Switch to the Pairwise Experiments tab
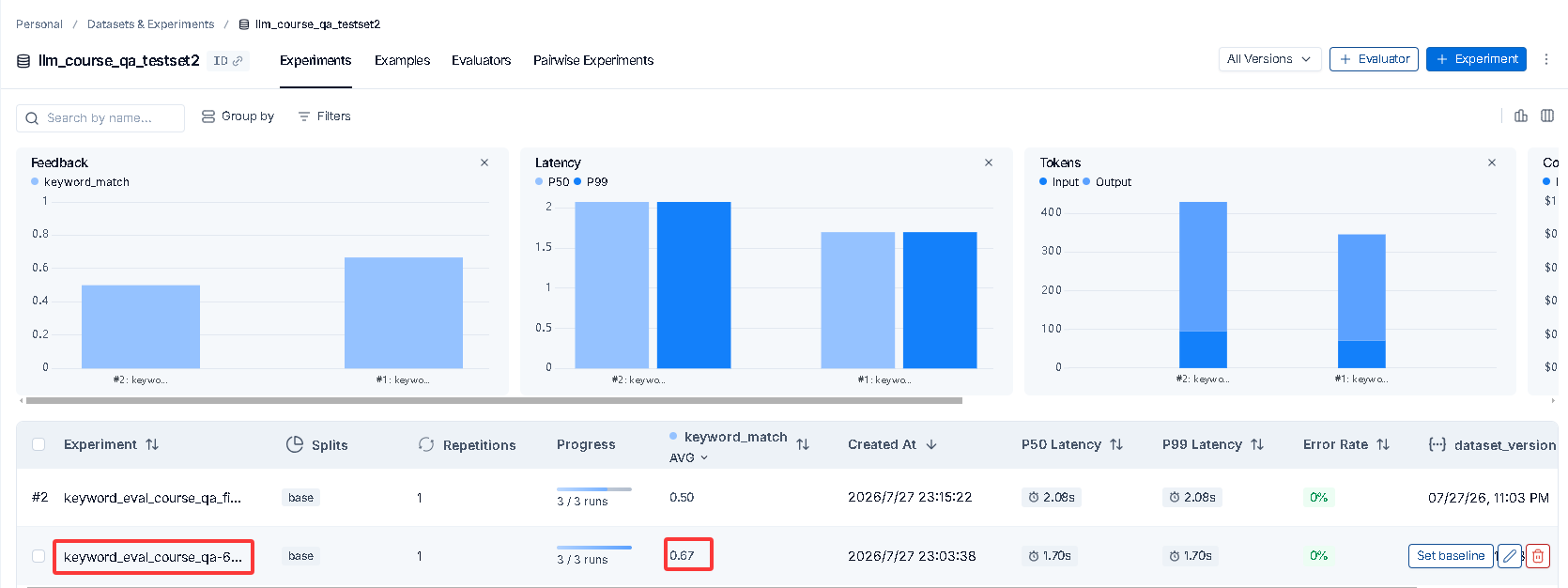 (x=593, y=60)
